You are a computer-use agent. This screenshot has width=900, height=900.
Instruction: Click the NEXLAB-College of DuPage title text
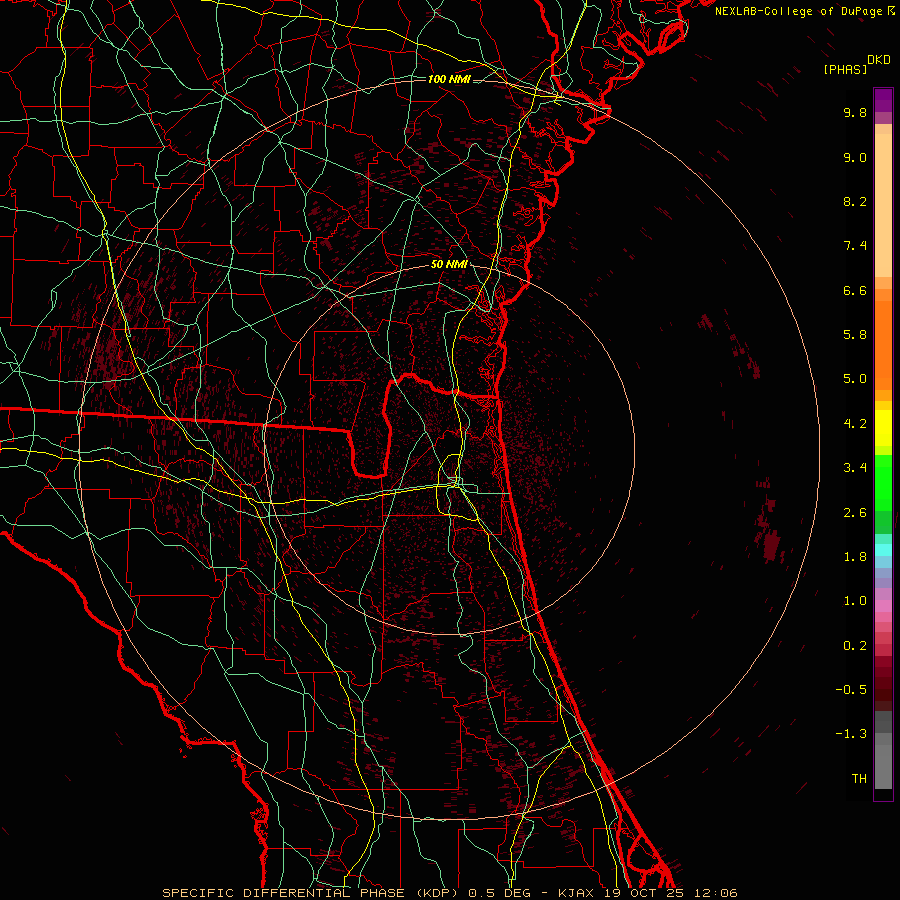pyautogui.click(x=799, y=10)
